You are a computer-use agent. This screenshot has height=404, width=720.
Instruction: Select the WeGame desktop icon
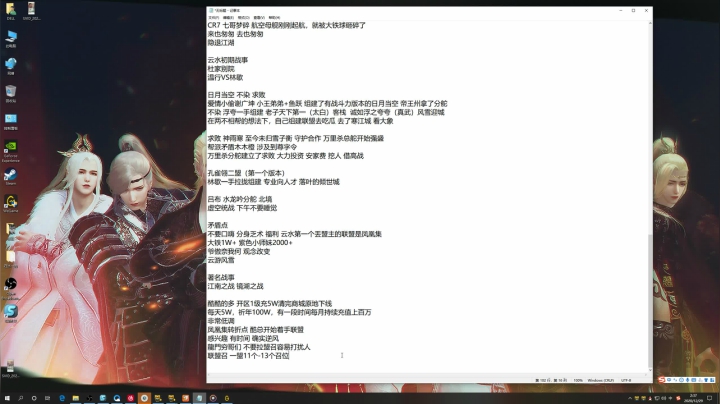tap(11, 204)
